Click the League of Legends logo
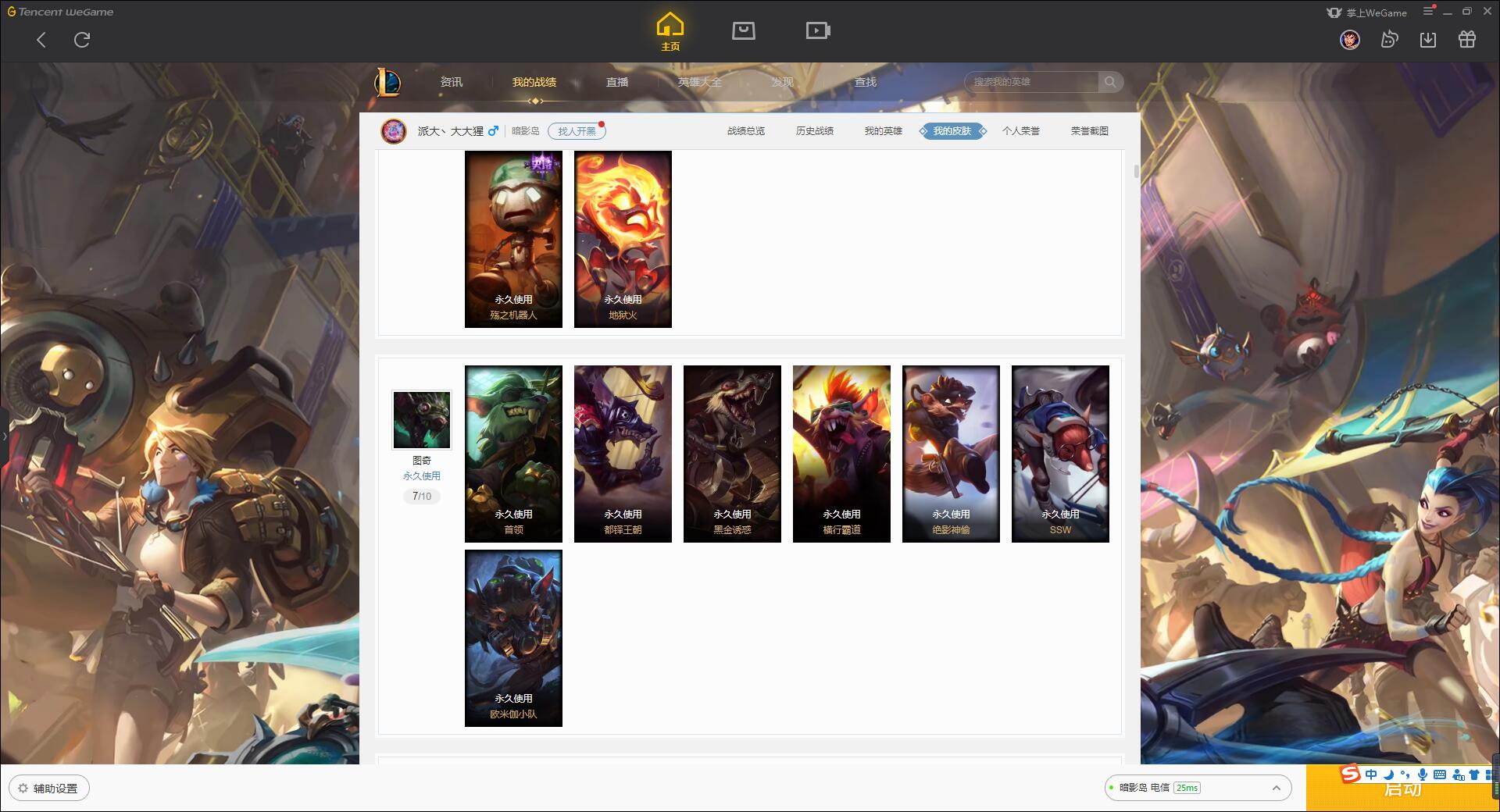Screen dimensions: 1500x812 point(387,82)
